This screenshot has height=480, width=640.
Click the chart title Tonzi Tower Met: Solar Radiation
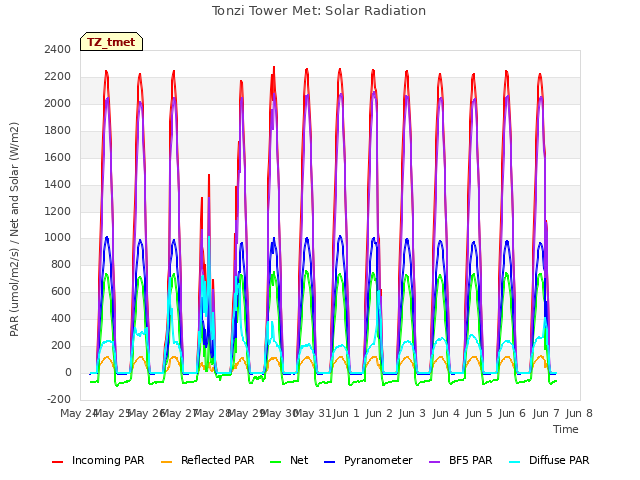319,11
